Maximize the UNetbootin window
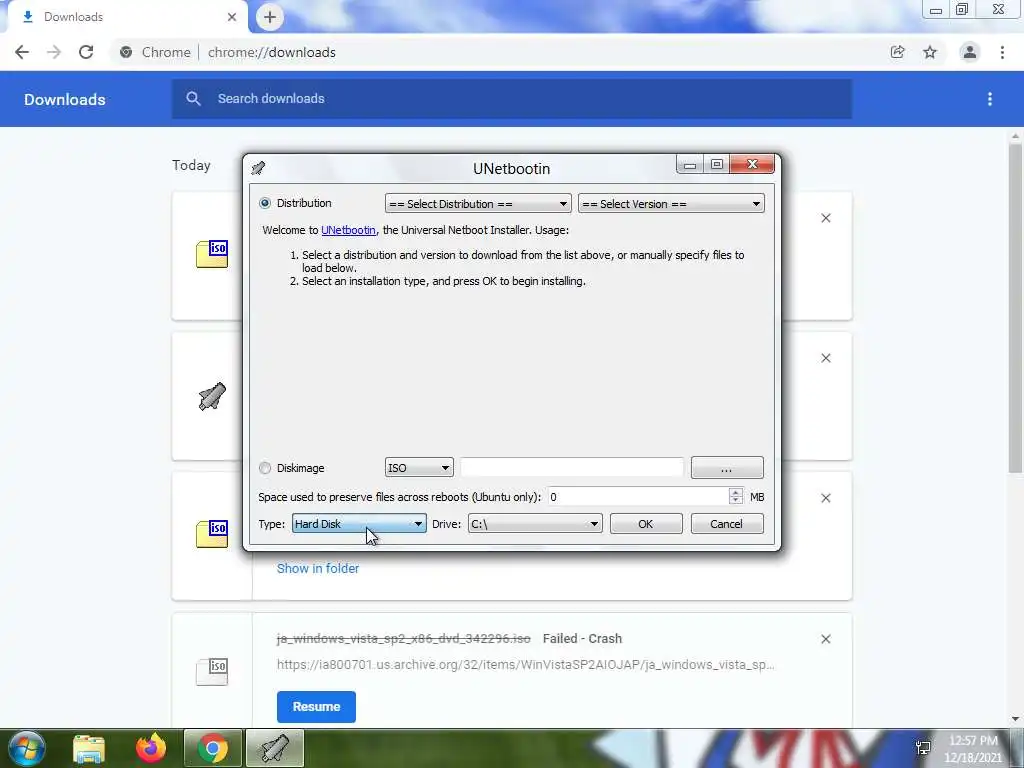The image size is (1024, 768). [x=716, y=165]
